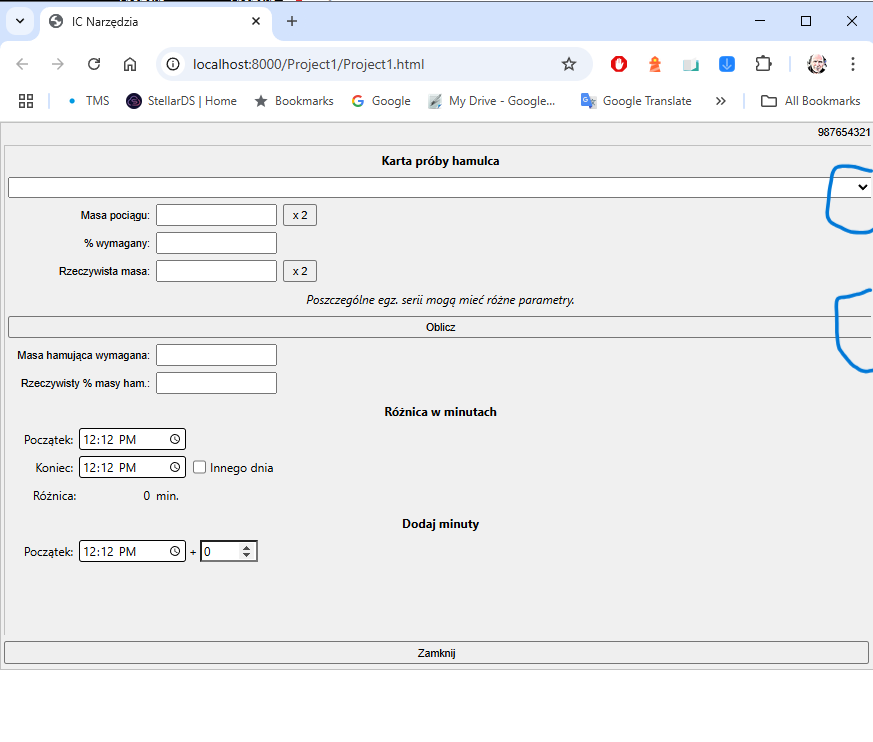Screen dimensions: 873x742
Task: Select the IC Narzędzia tab
Action: (x=156, y=22)
